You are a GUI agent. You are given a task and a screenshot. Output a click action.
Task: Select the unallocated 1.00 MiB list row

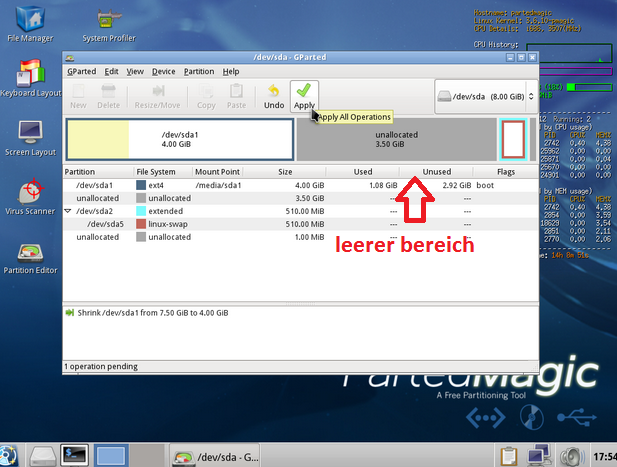(x=301, y=237)
